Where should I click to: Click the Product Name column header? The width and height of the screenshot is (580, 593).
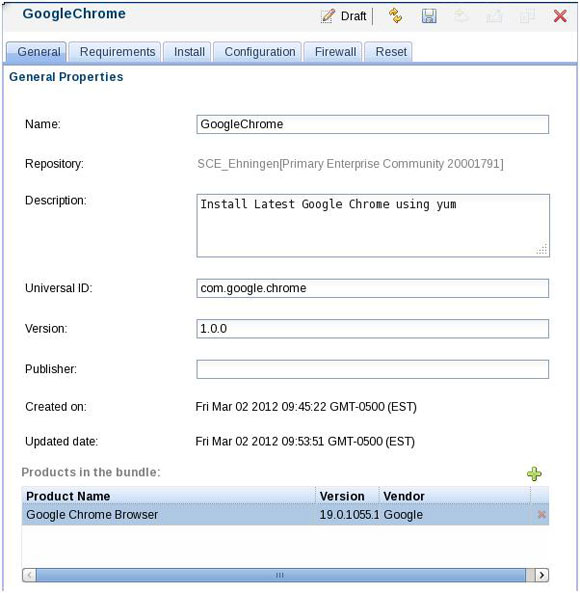tap(169, 496)
